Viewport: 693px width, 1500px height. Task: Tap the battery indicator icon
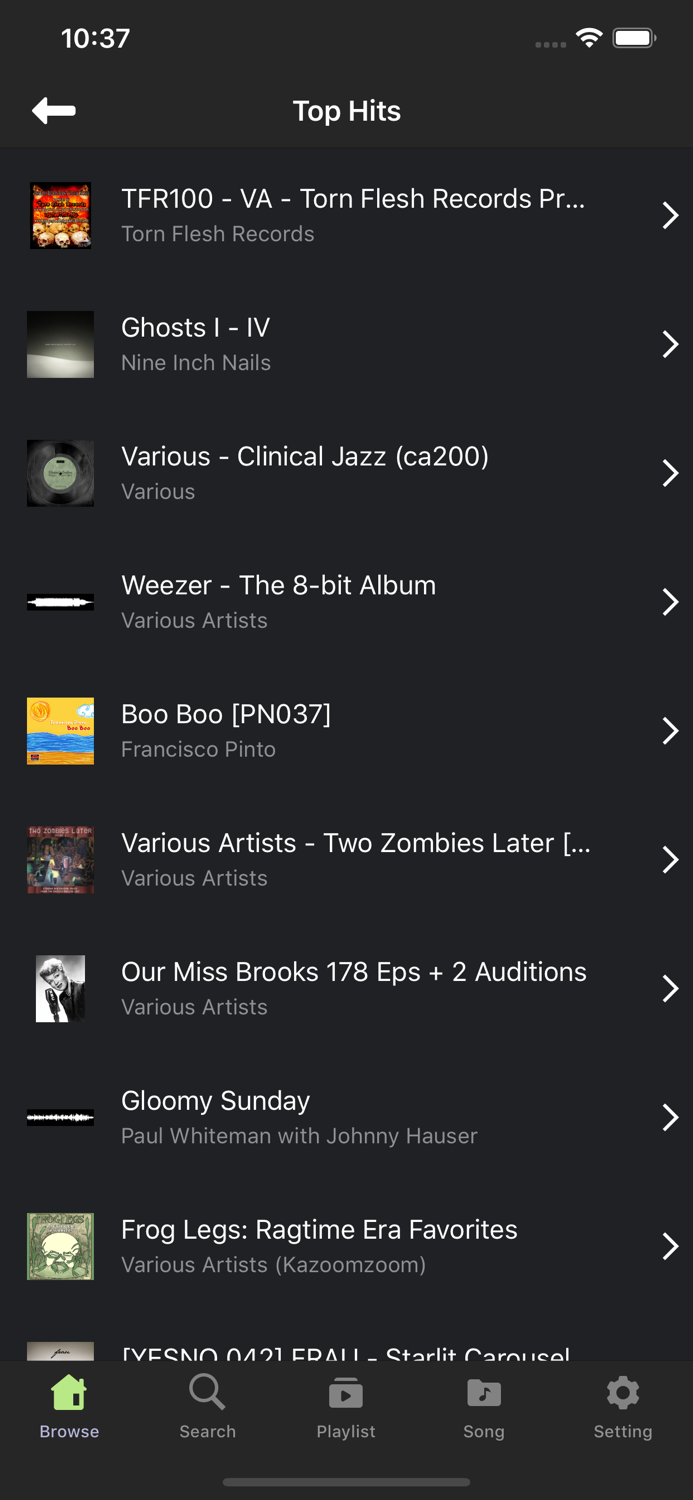[634, 37]
